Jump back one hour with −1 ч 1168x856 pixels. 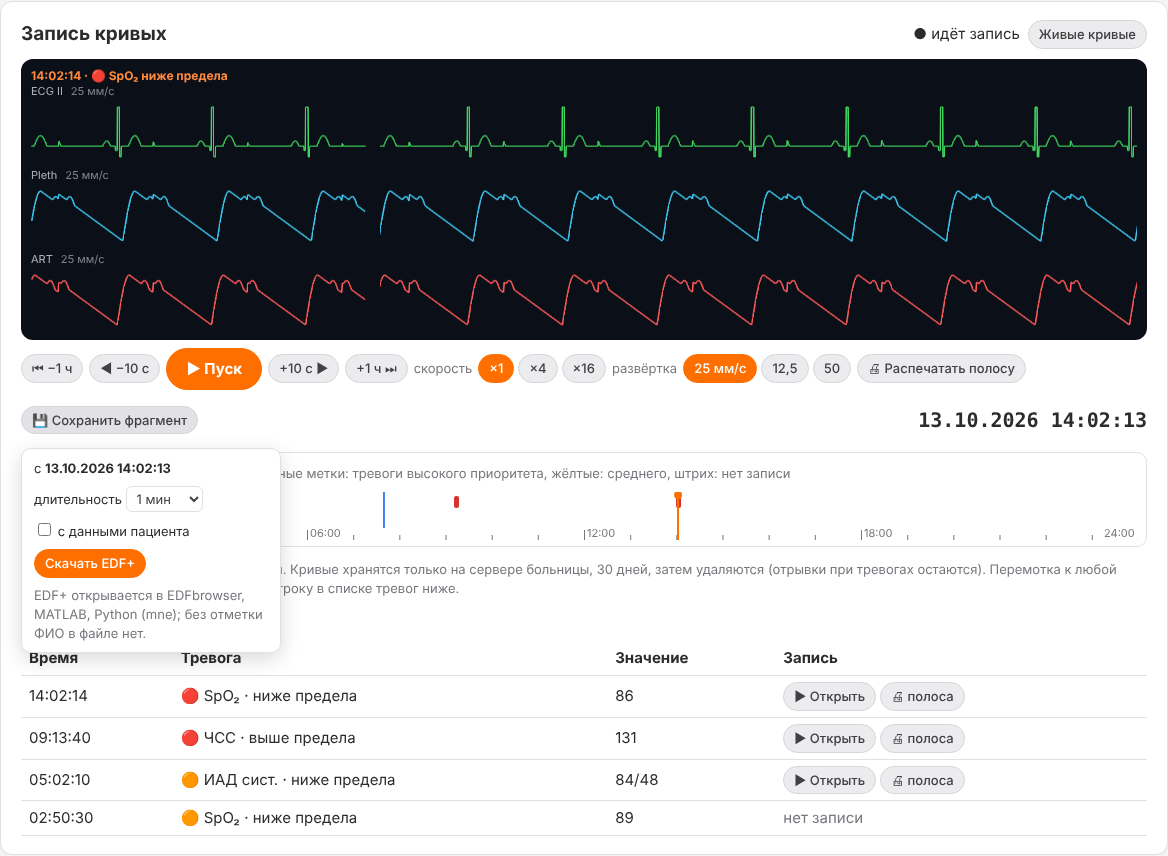pos(51,369)
